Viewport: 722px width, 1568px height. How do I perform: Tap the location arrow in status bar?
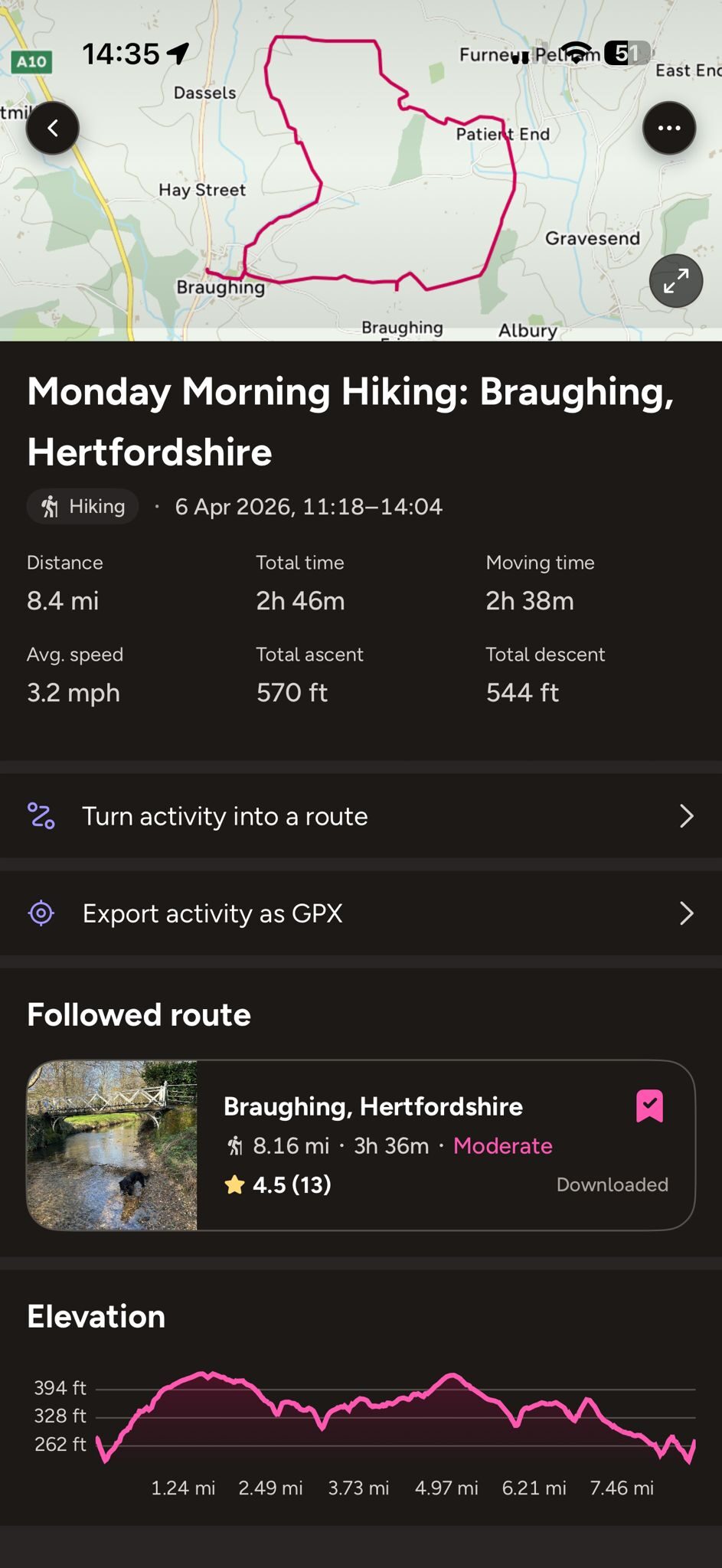point(178,54)
